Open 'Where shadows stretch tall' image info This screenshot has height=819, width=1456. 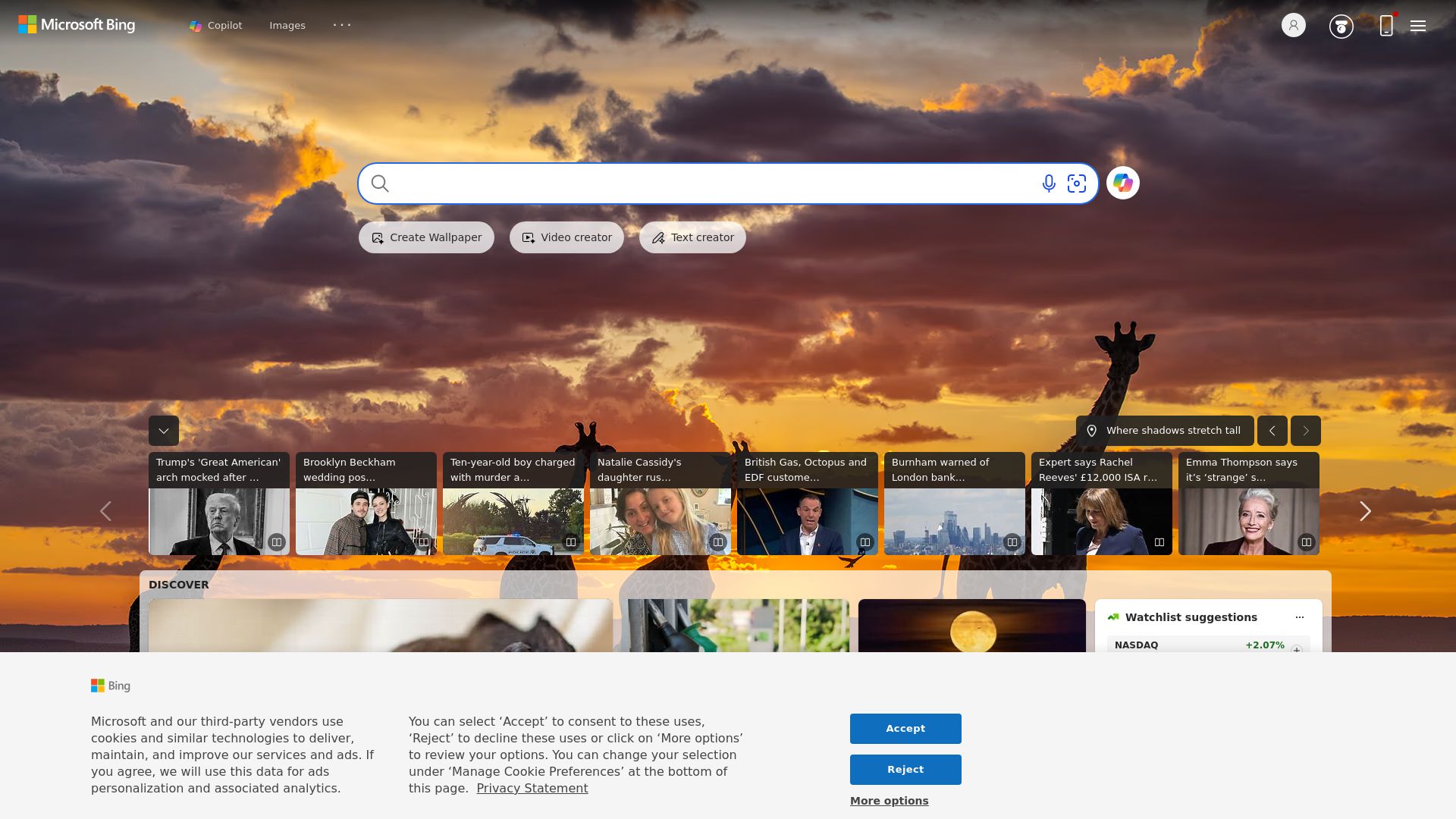pos(1165,431)
